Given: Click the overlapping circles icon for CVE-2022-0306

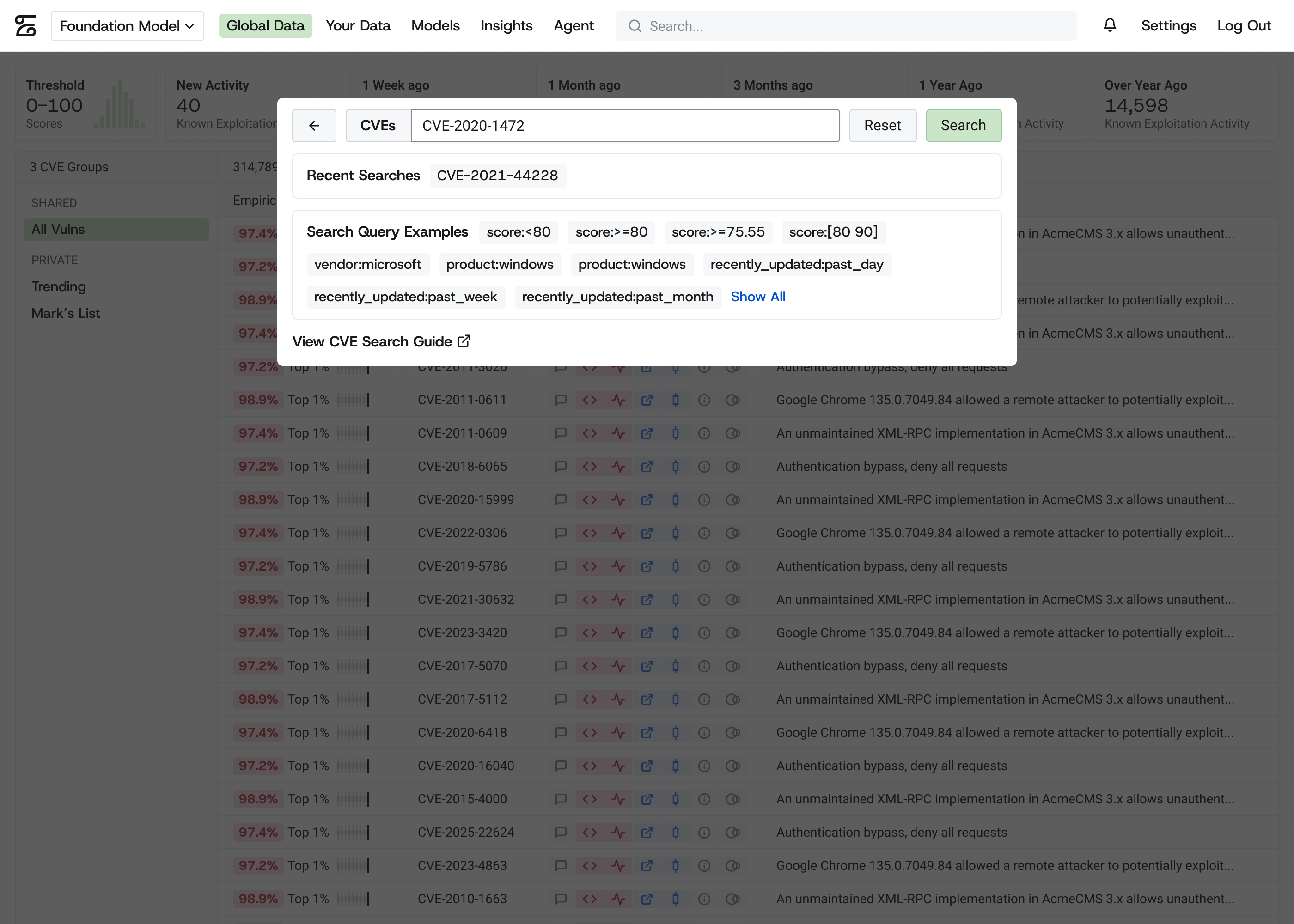Looking at the screenshot, I should (x=733, y=533).
